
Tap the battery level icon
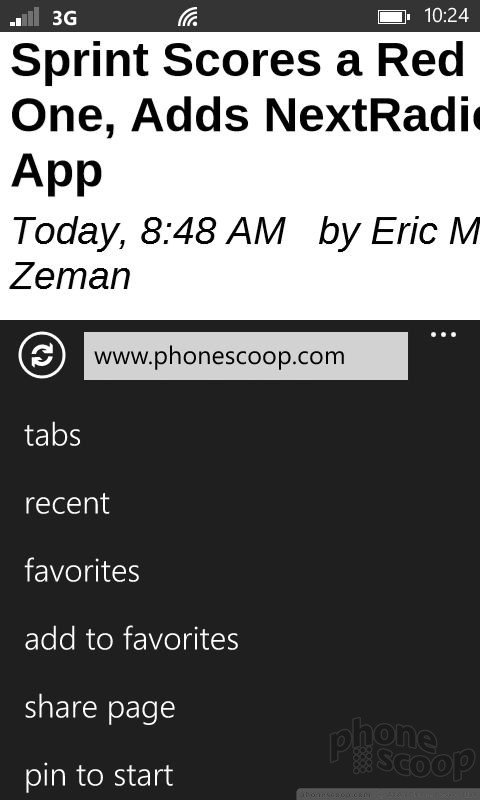[394, 17]
